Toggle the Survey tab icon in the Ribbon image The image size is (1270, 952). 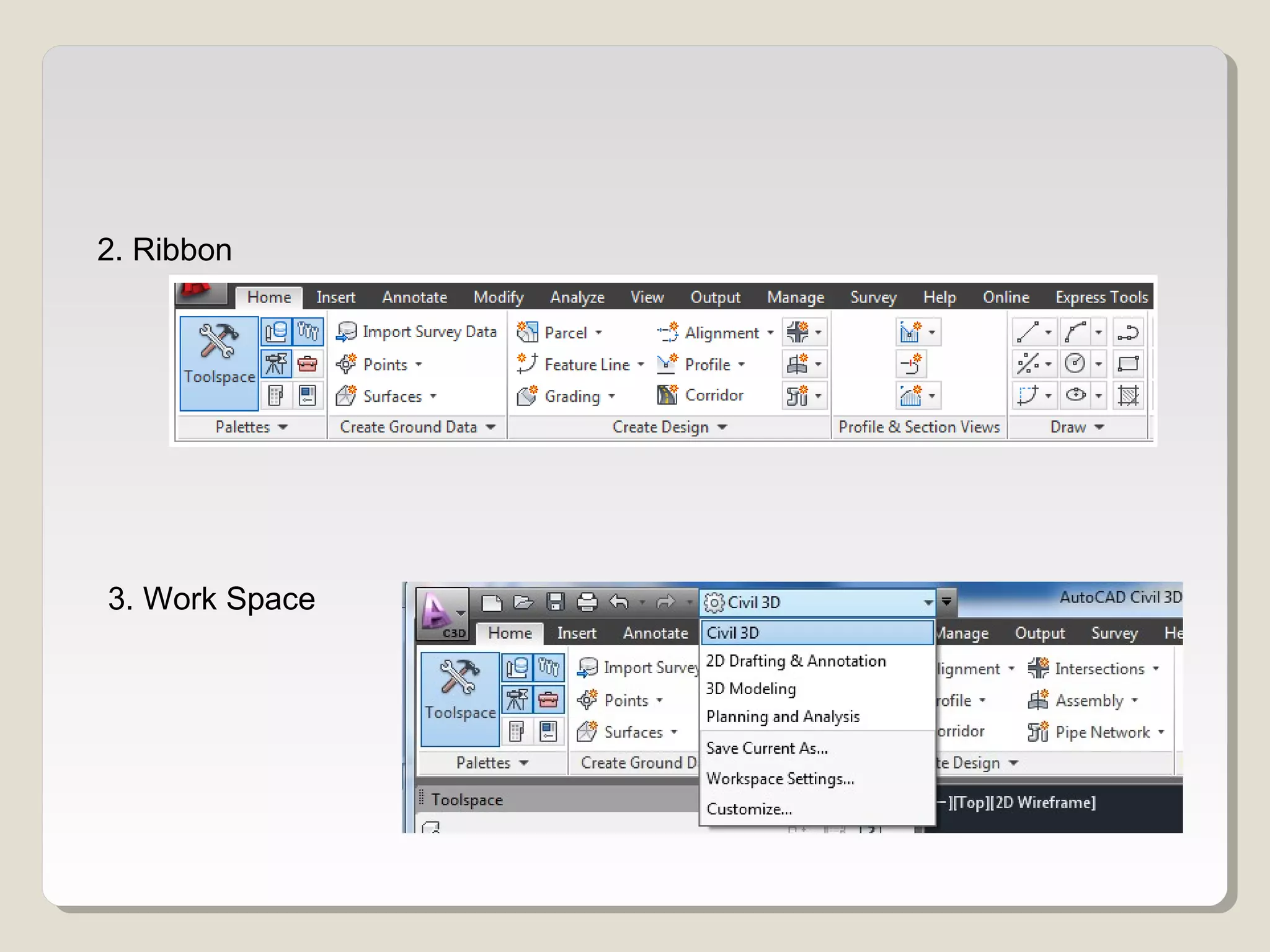click(276, 364)
